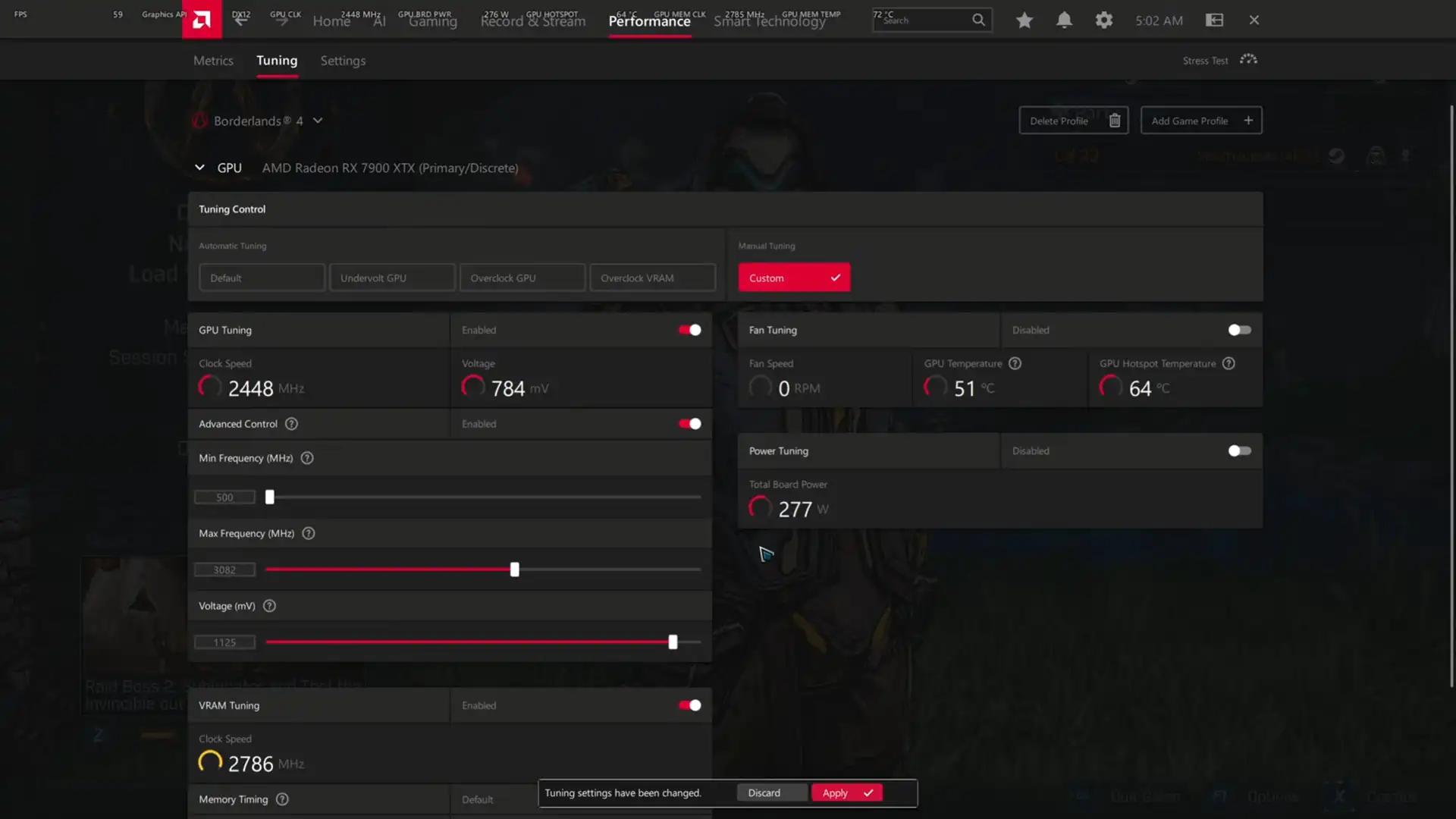Click Delete Profile button
Viewport: 1456px width, 819px height.
tap(1074, 121)
